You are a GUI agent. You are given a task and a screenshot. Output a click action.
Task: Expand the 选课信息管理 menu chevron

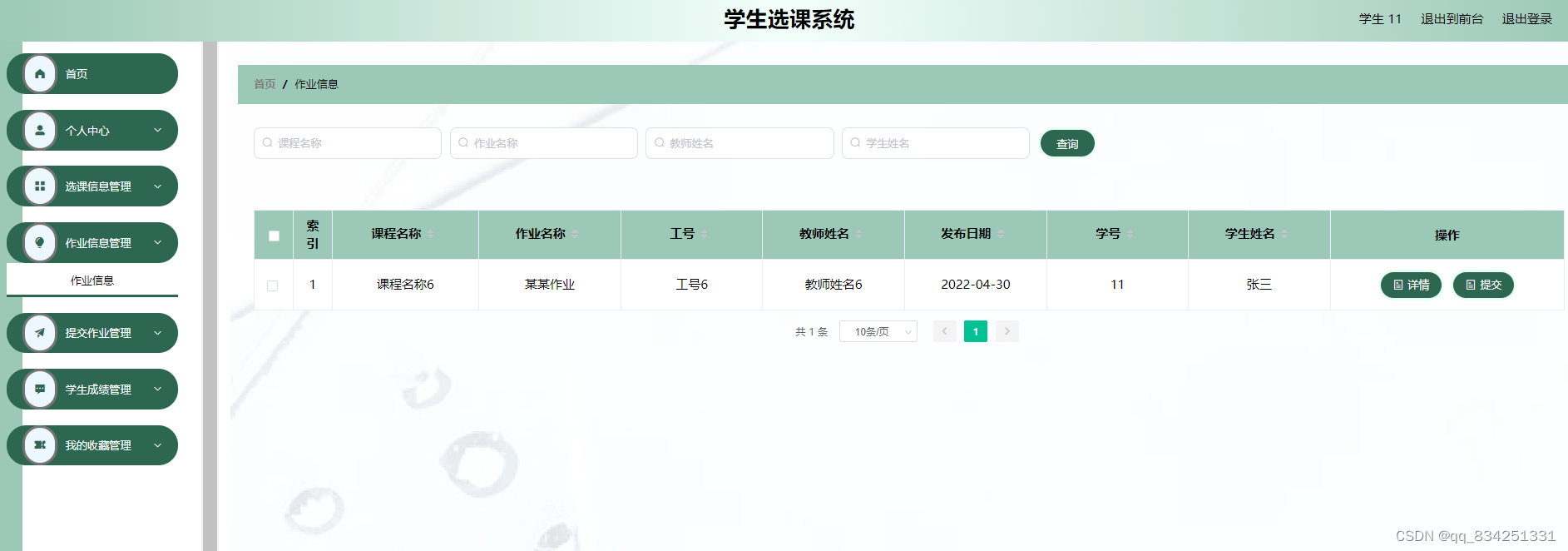pyautogui.click(x=158, y=186)
